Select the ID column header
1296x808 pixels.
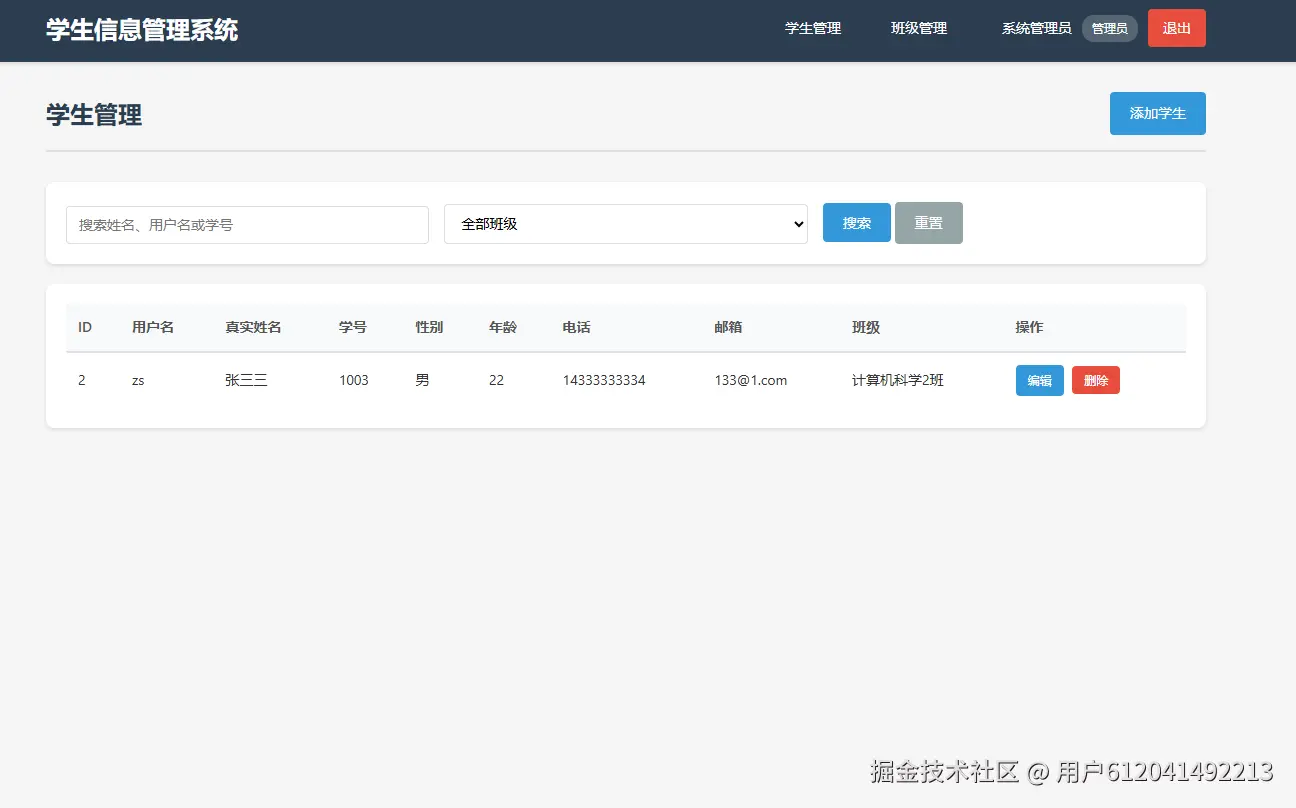[84, 327]
